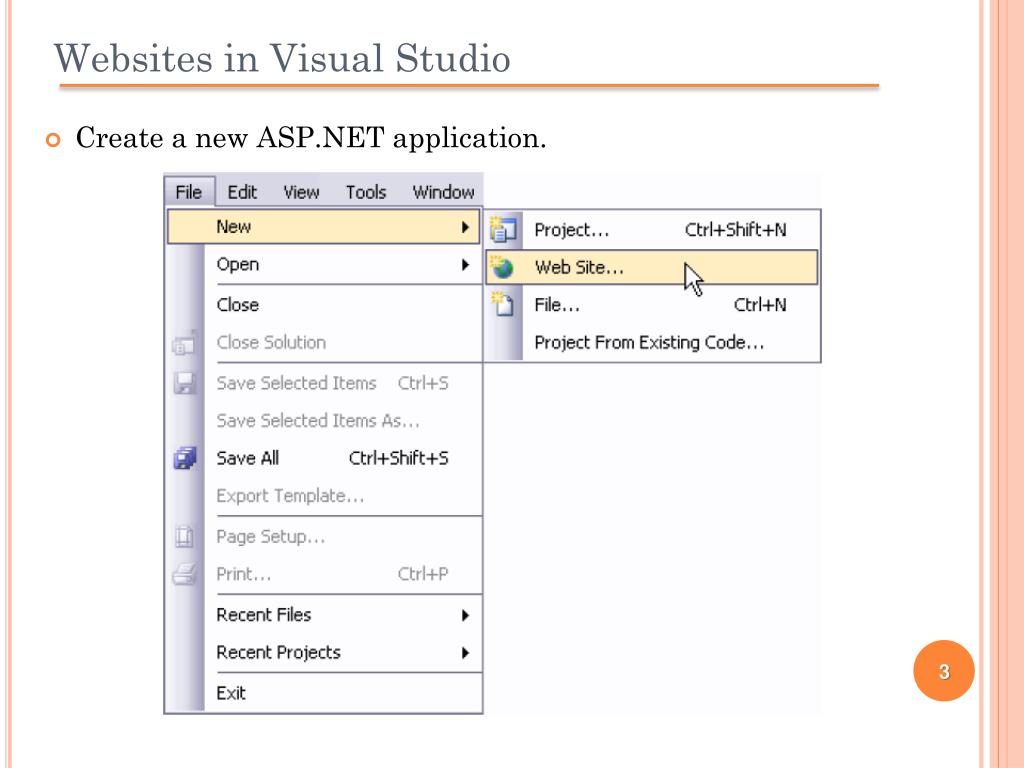Click the new file icon beside File...

[503, 304]
